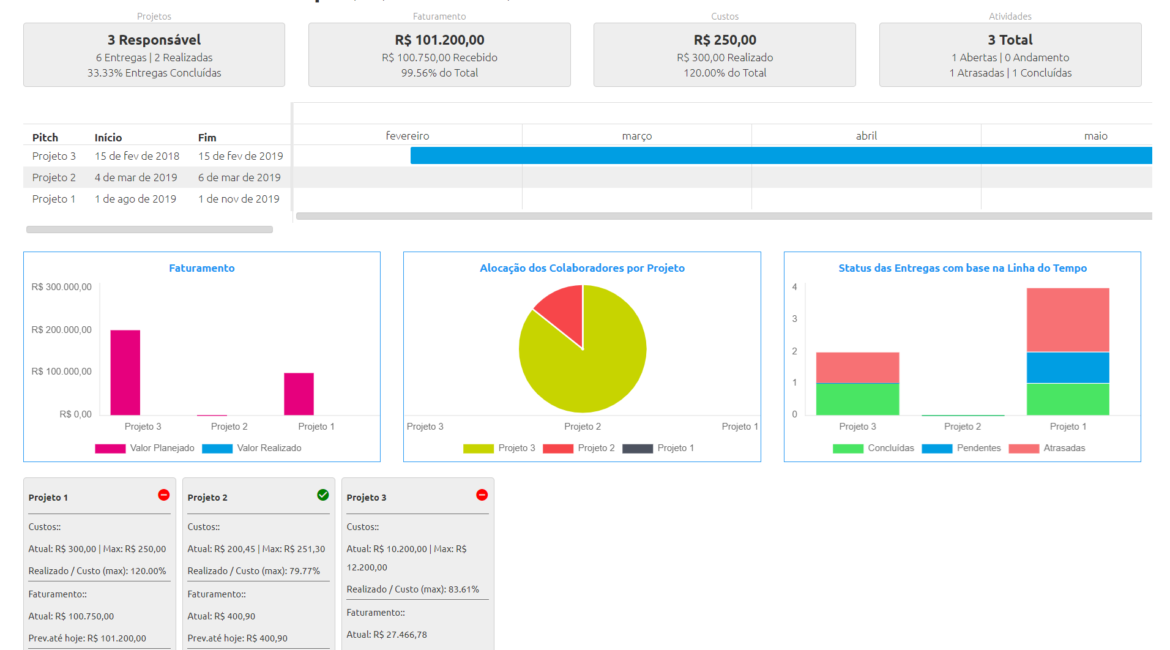Click the blue Projeto 3 Gantt bar
This screenshot has width=1170, height=650.
pyautogui.click(x=781, y=155)
